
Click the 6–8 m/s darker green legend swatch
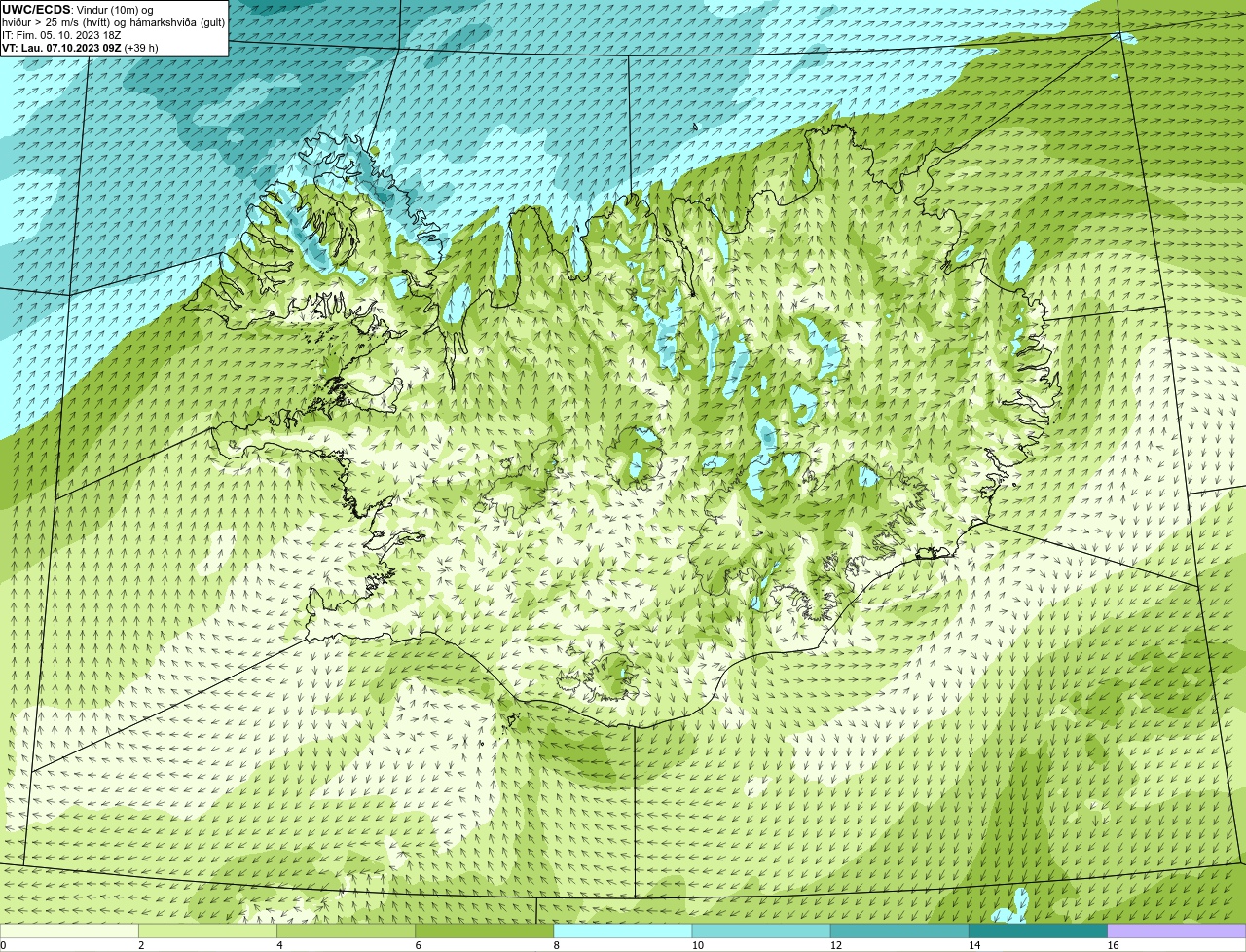click(485, 931)
